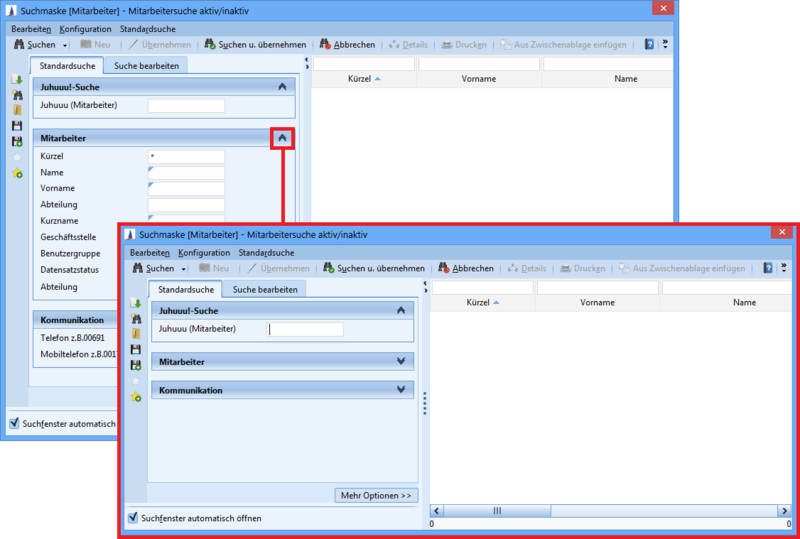Click import document sidebar icon in front window
The height and width of the screenshot is (539, 800).
136,303
